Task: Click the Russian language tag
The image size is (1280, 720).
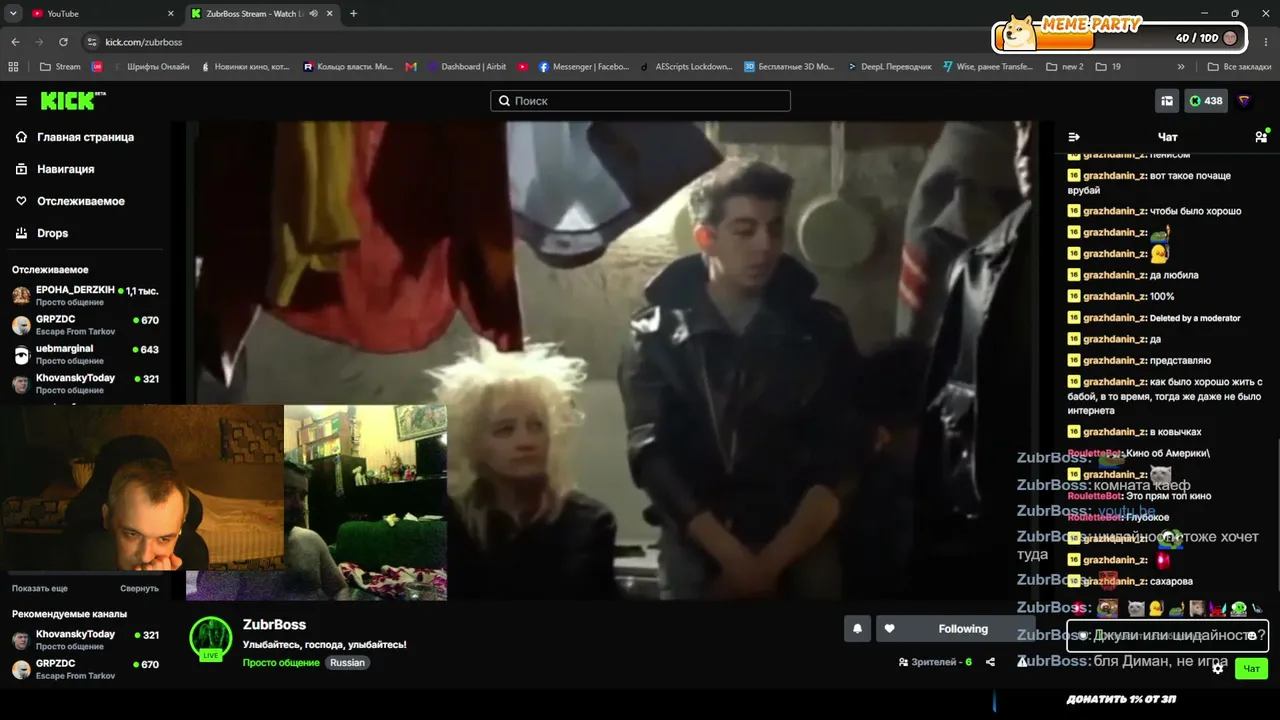Action: click(x=347, y=663)
